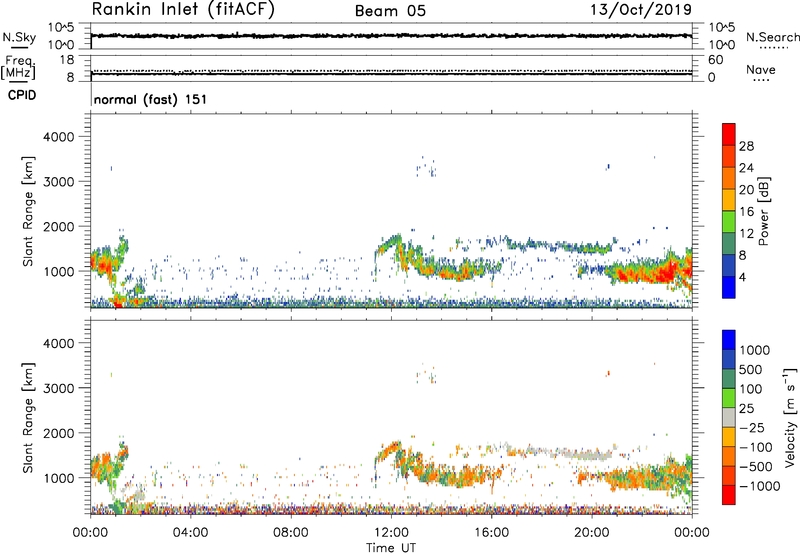Click the Power color bar label '12'
This screenshot has width=800, height=554.
click(746, 233)
